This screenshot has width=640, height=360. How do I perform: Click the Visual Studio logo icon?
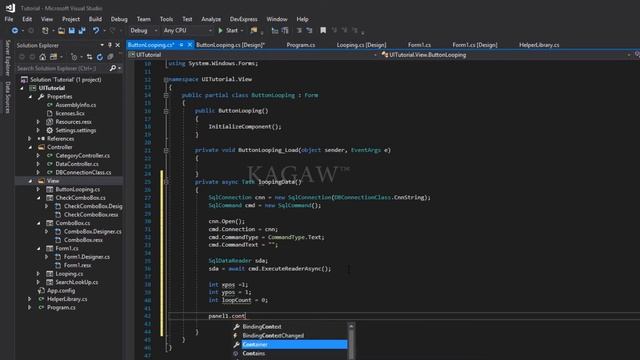(x=10, y=8)
